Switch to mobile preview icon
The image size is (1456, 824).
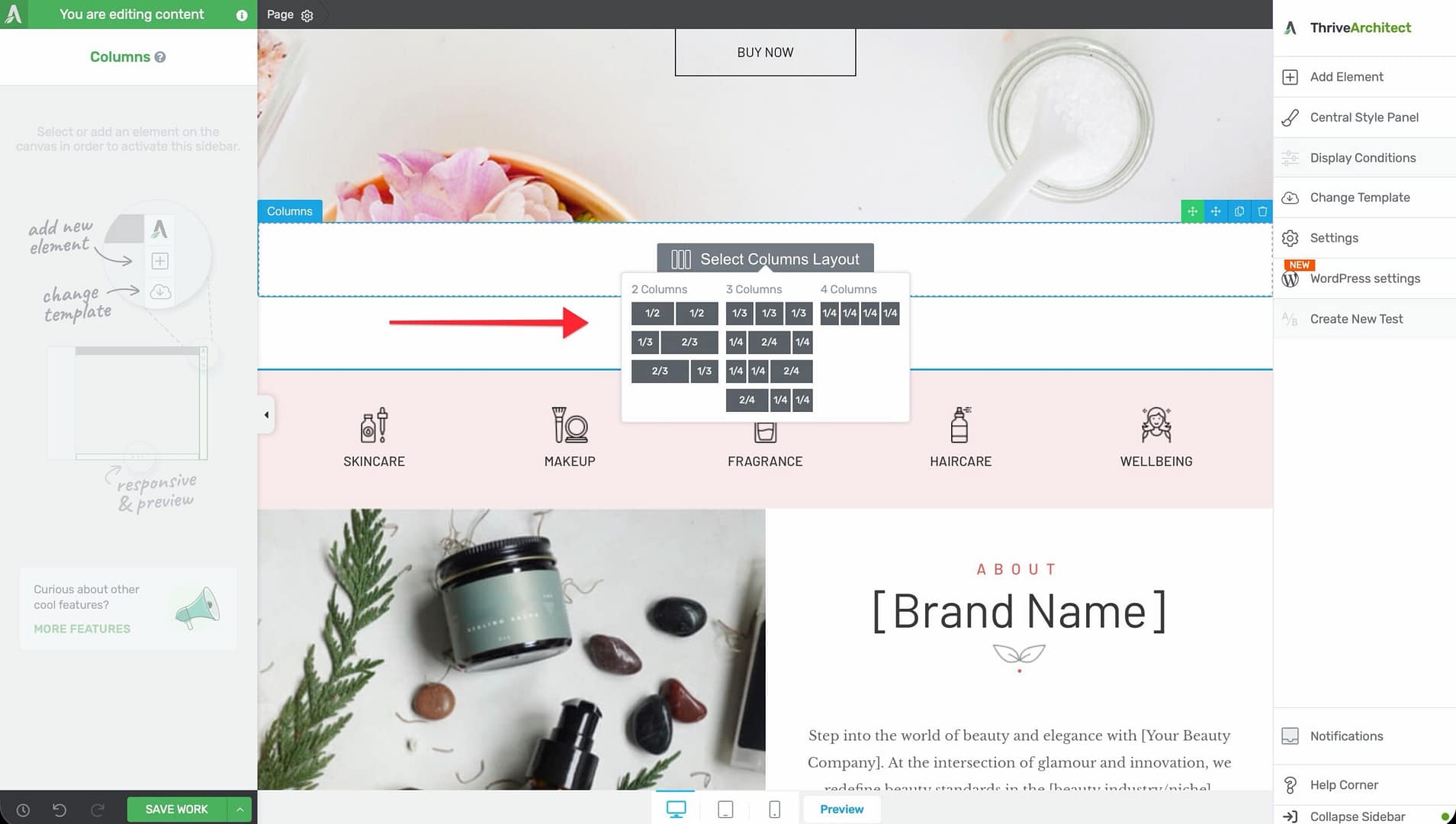774,809
